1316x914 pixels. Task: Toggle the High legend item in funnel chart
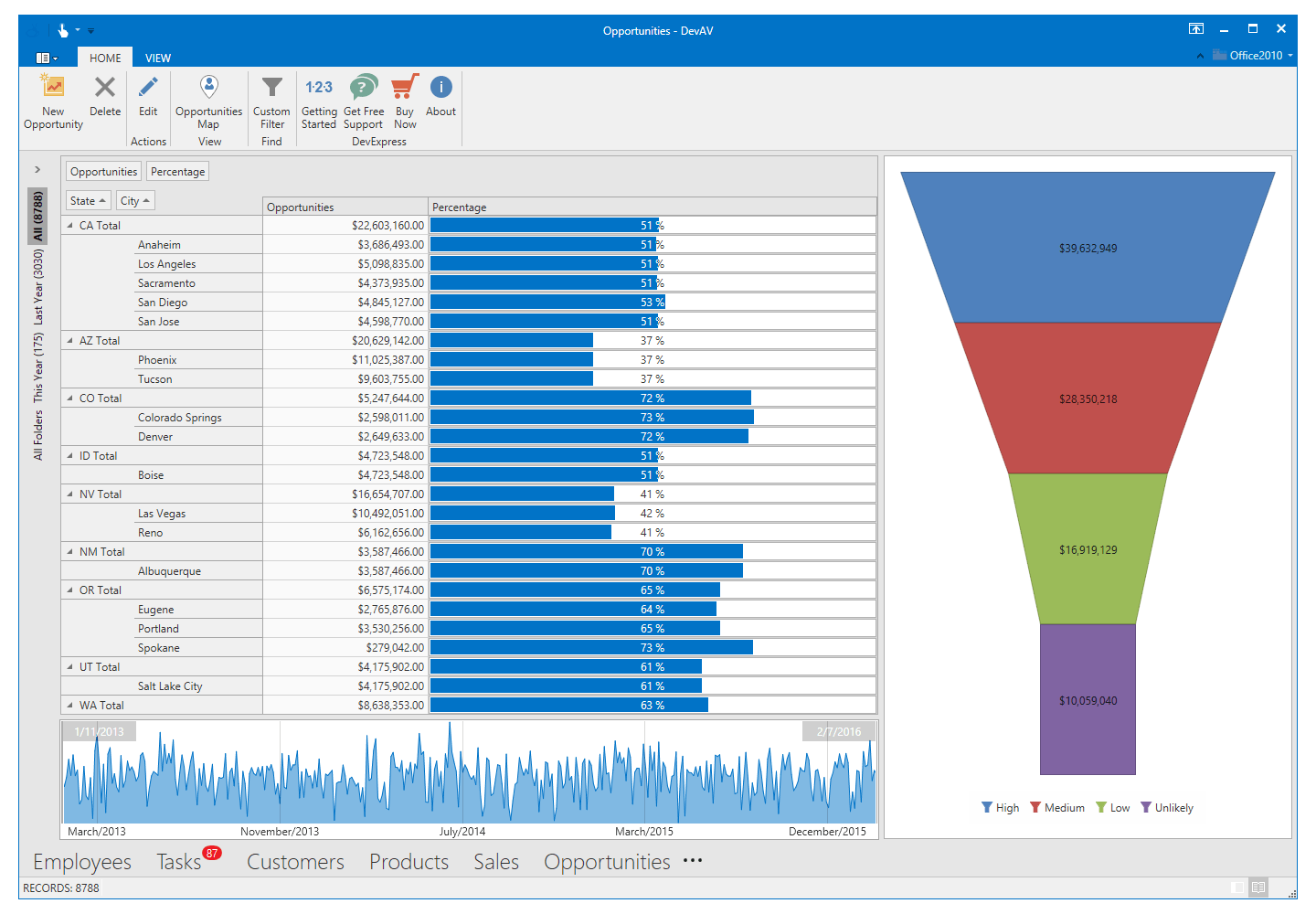[x=1000, y=808]
